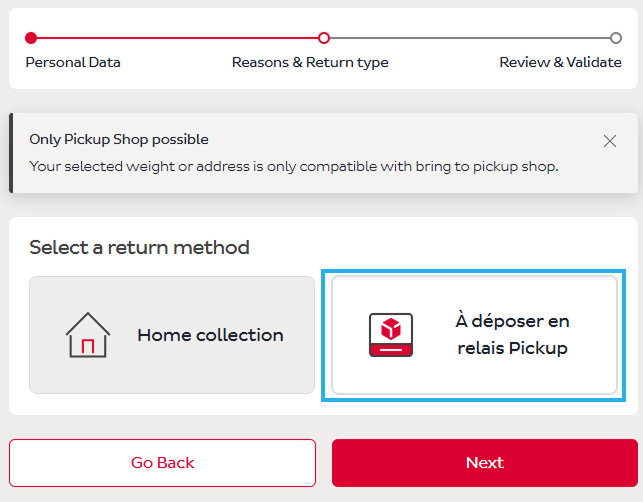
Task: Select the Home collection text label
Action: (210, 335)
